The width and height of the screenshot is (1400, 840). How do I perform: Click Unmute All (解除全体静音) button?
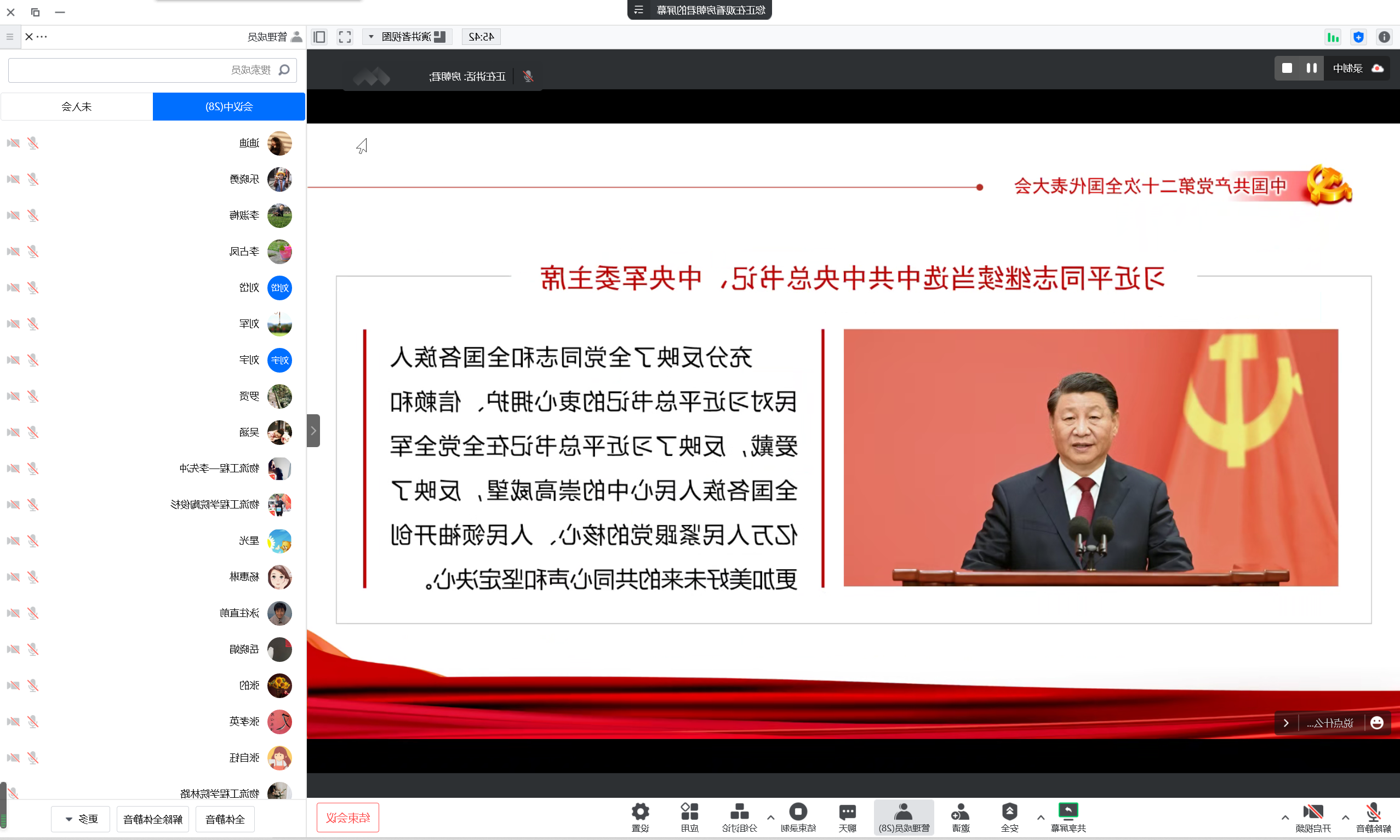click(x=153, y=819)
